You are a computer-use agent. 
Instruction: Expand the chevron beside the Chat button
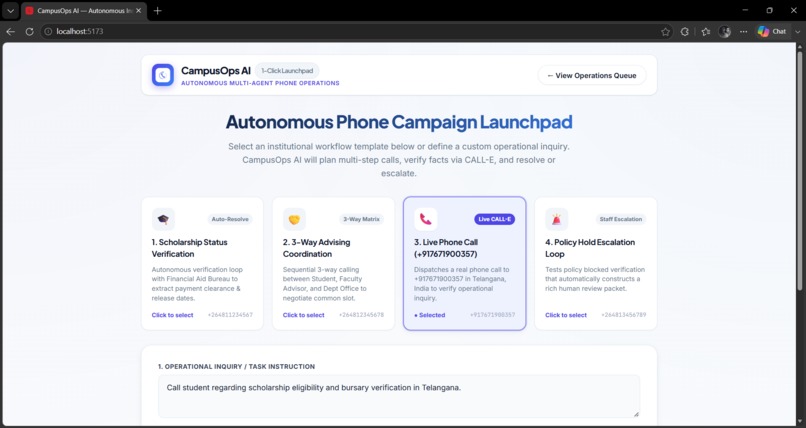point(797,31)
